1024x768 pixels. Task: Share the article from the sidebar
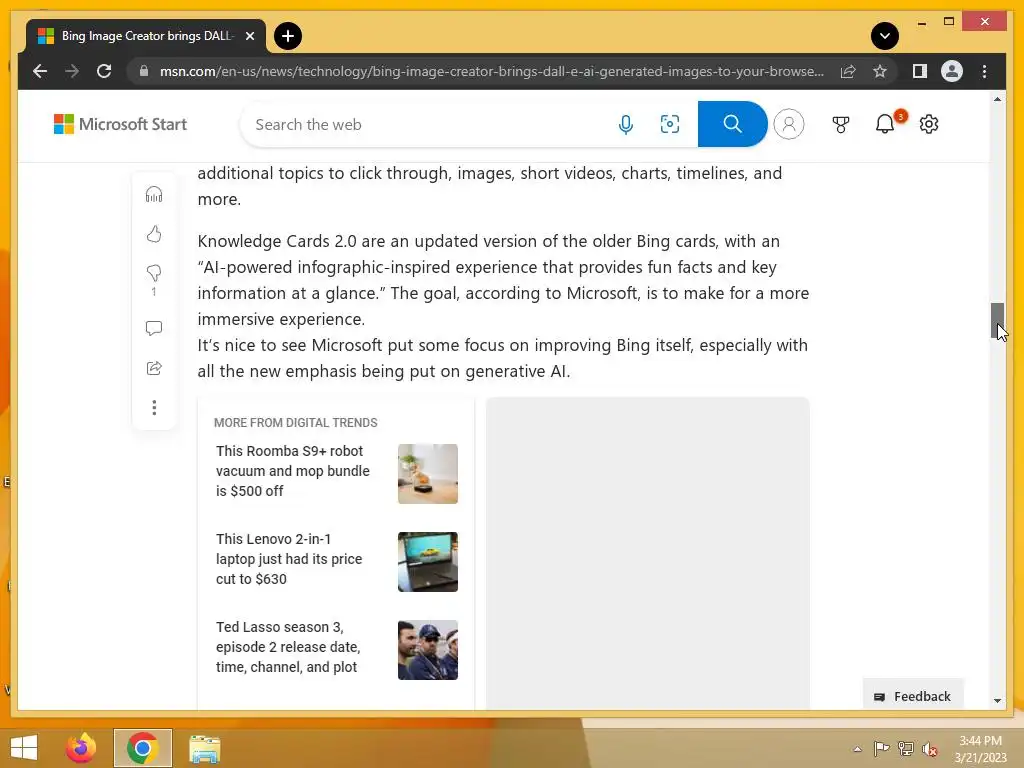tap(154, 368)
